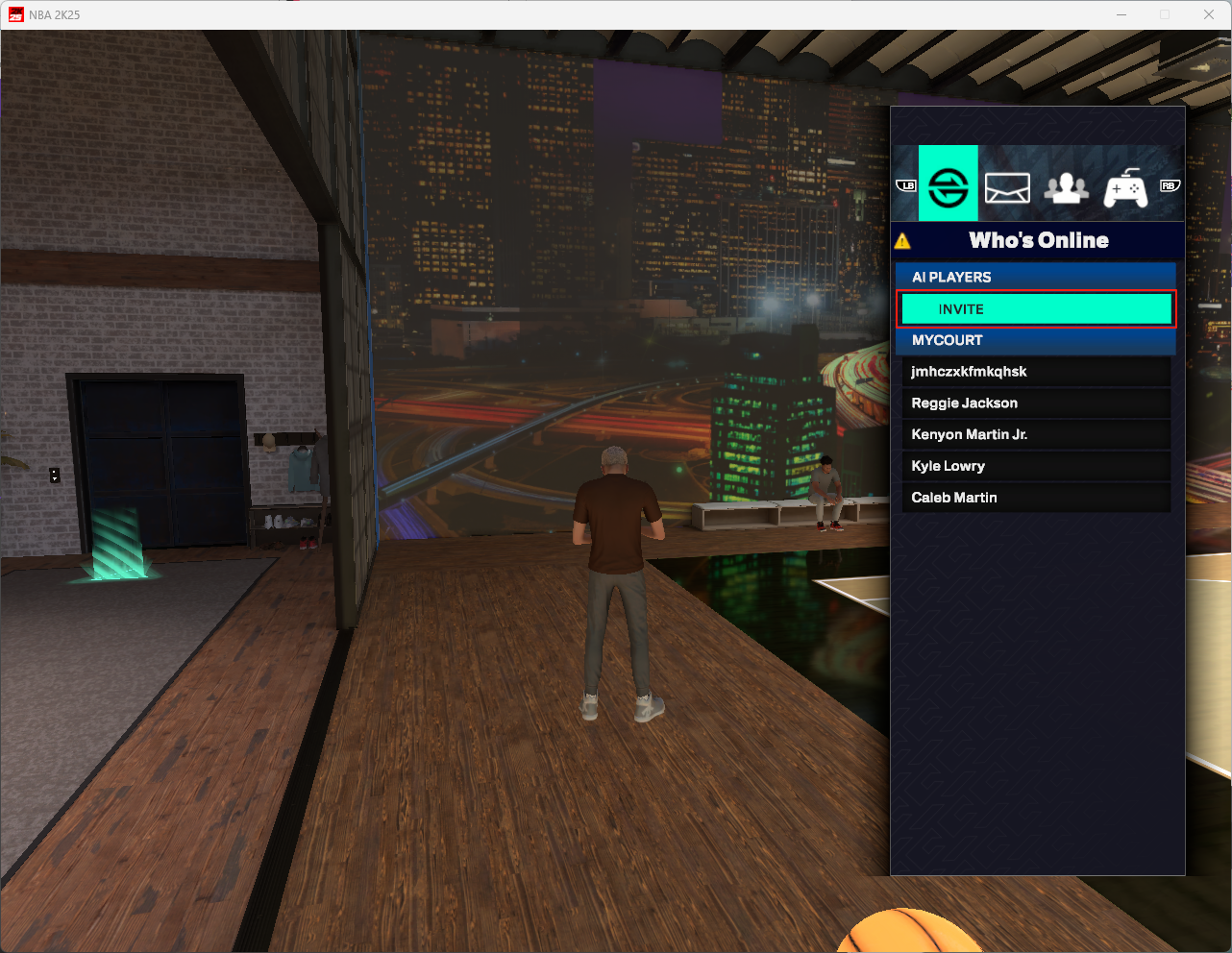Click the yellow warning triangle icon
Viewport: 1232px width, 953px height.
pos(902,241)
